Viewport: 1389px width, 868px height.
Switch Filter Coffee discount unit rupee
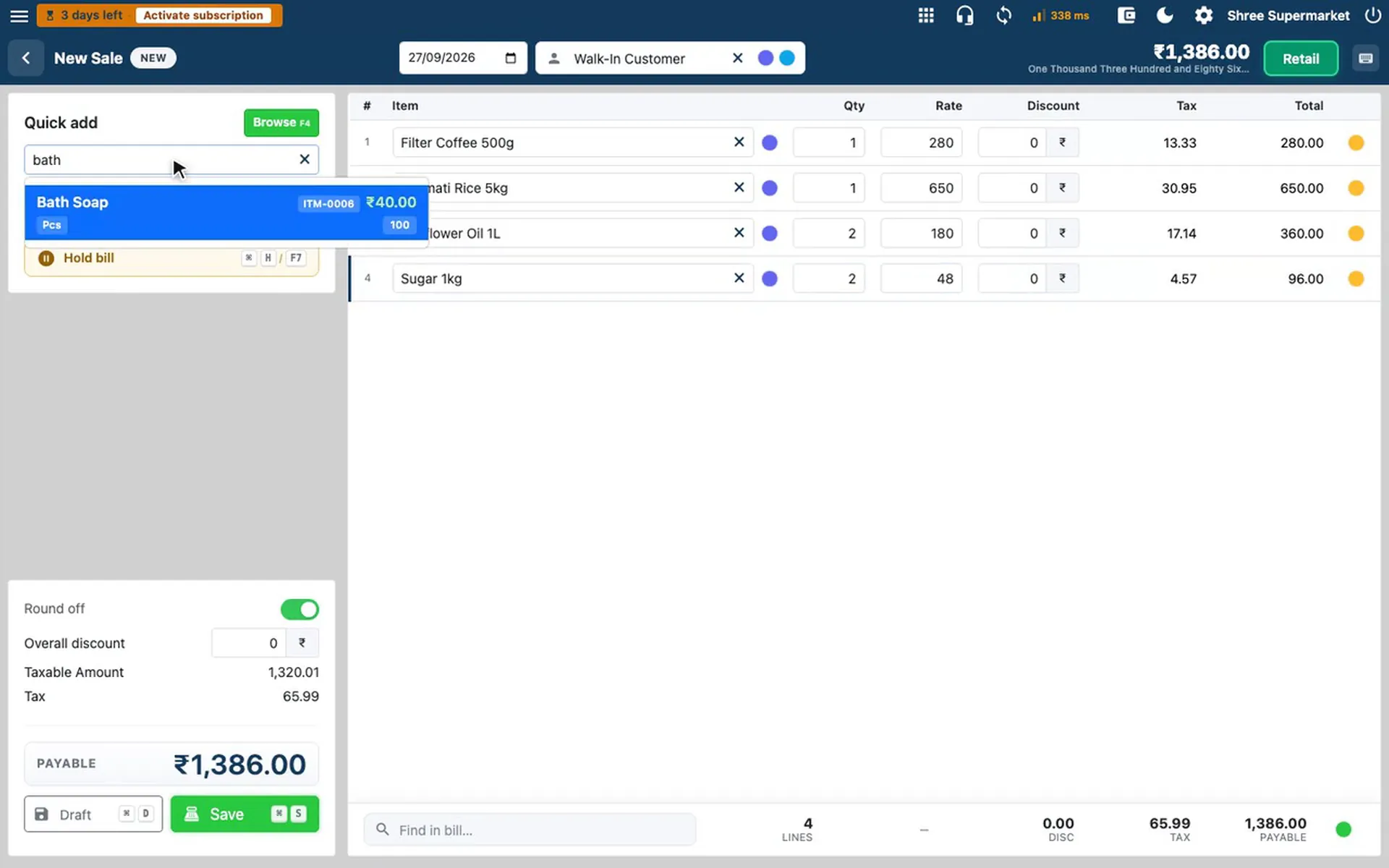(x=1062, y=142)
